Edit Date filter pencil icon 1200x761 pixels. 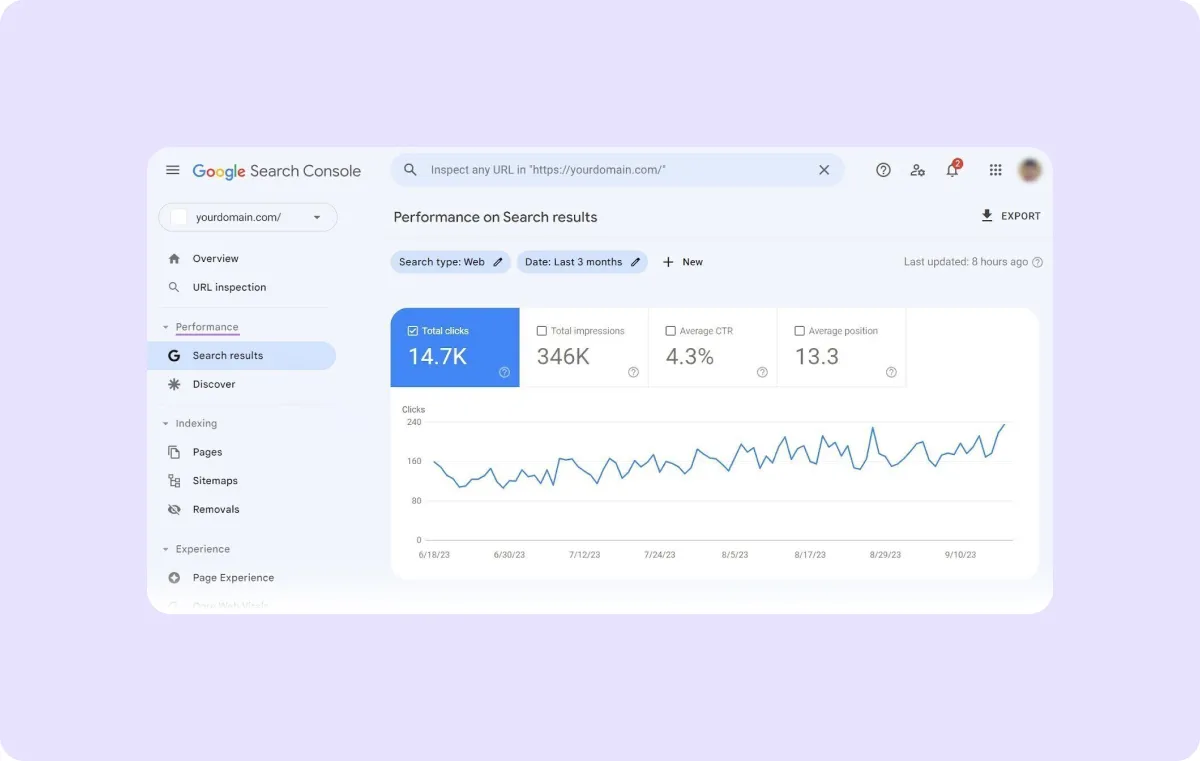click(x=635, y=262)
